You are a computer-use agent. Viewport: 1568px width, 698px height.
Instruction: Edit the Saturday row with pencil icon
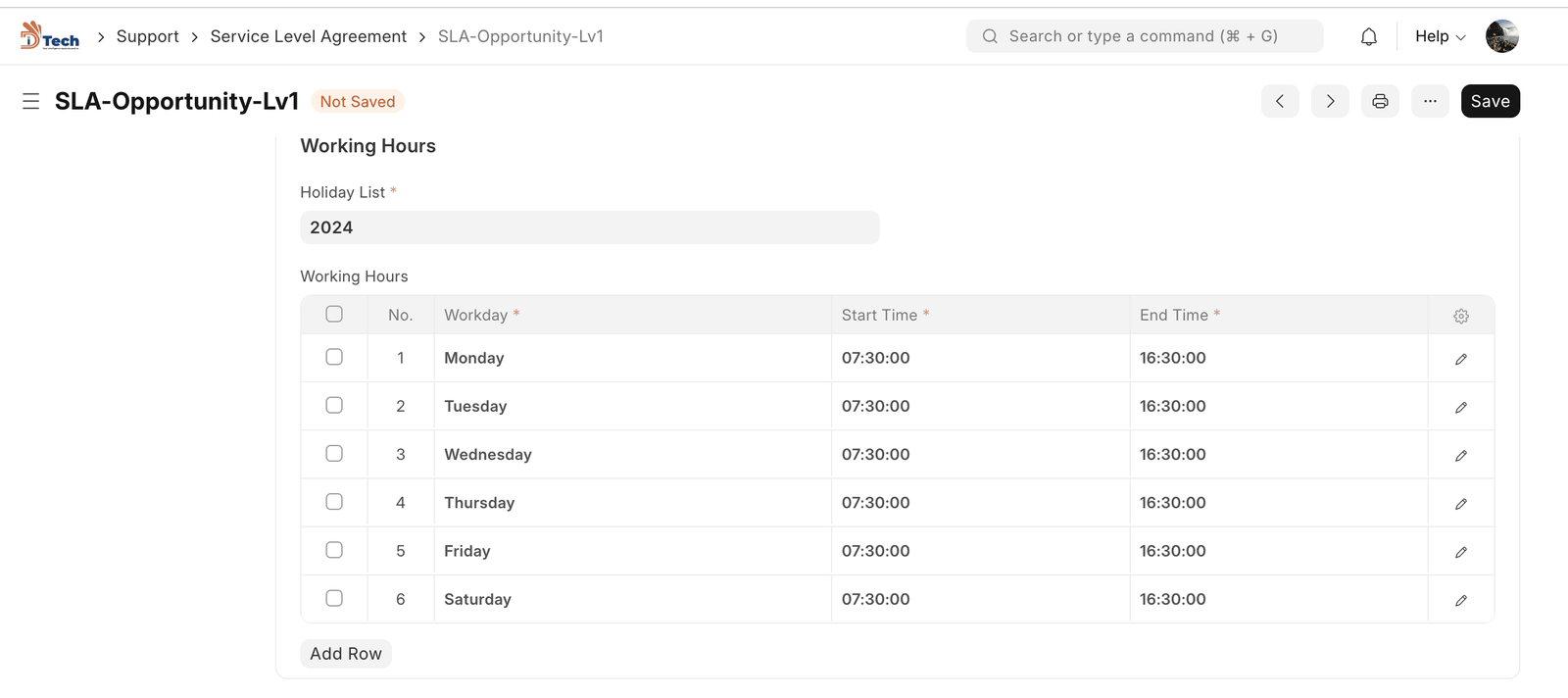(x=1460, y=600)
